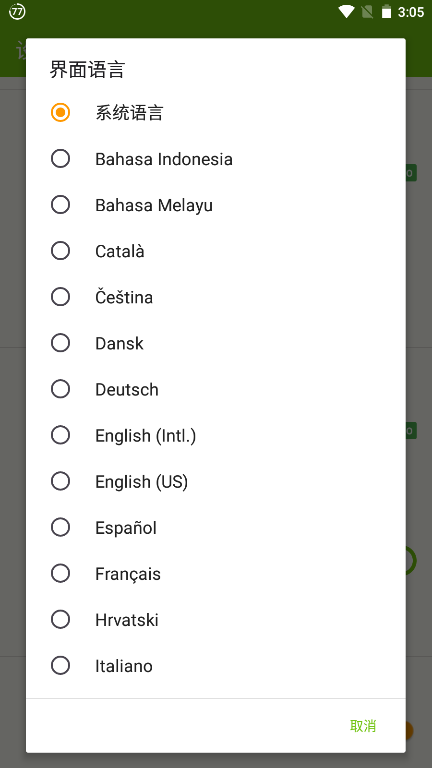Select the Bahasa Melayu radio button
The width and height of the screenshot is (432, 768).
click(x=216, y=205)
